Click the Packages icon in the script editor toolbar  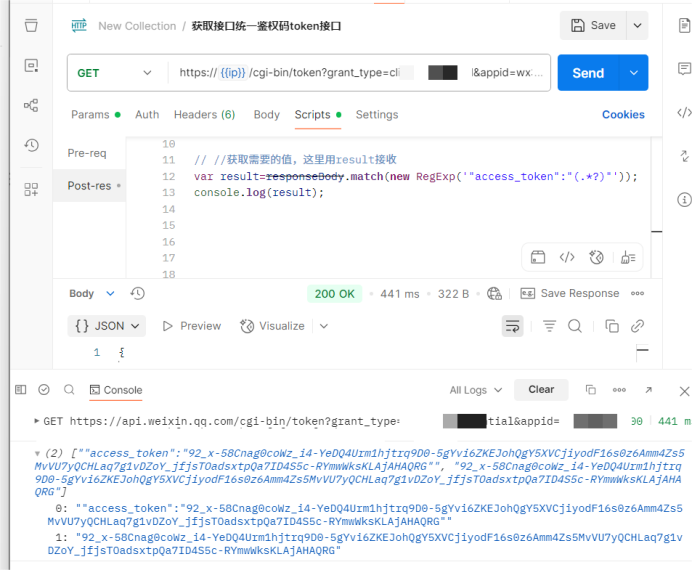[x=538, y=257]
